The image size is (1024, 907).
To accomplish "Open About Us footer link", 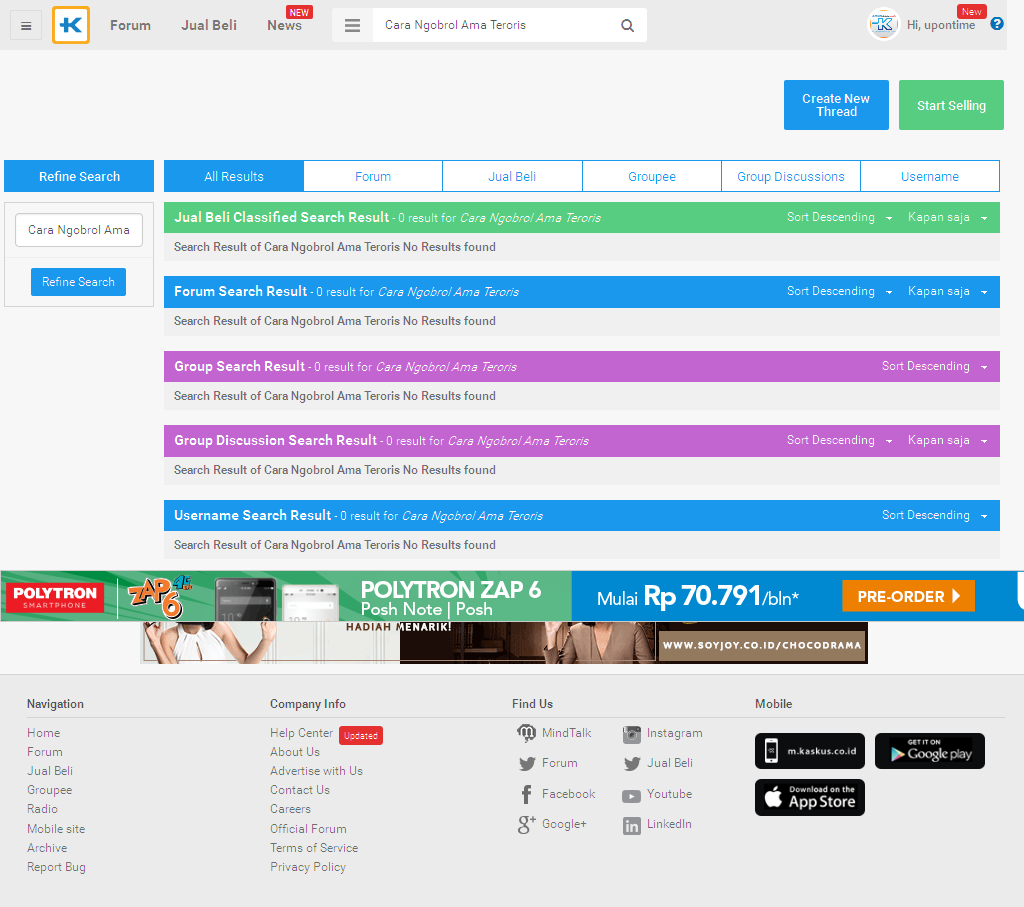I will (x=295, y=752).
